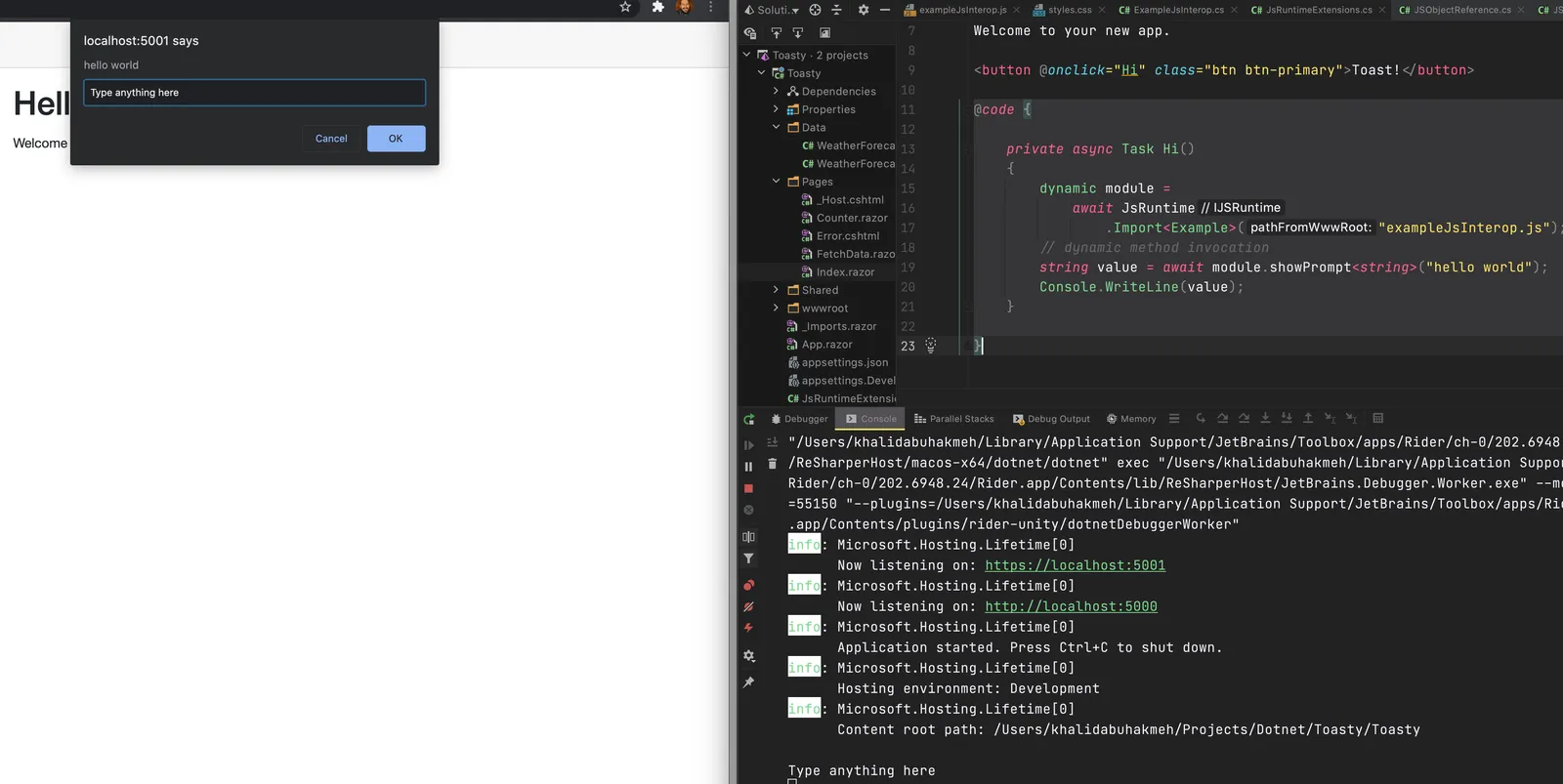Open the Debugger tab

(799, 419)
